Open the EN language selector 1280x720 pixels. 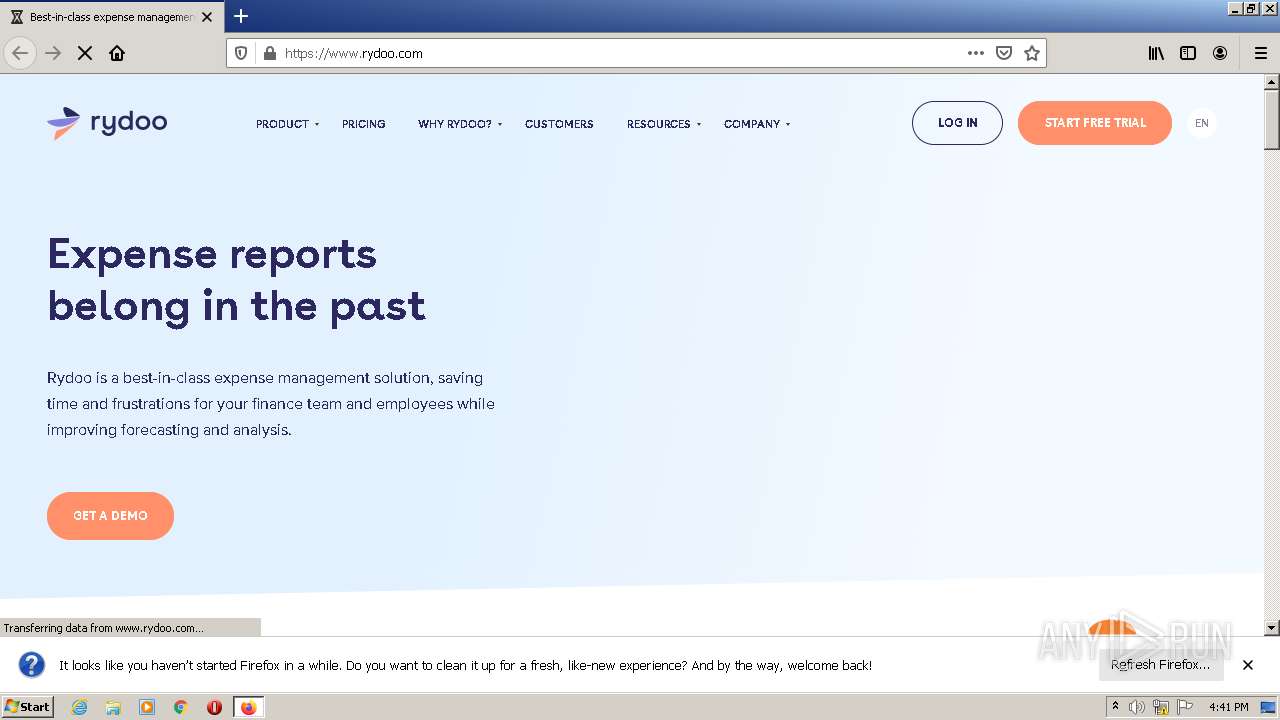tap(1202, 123)
